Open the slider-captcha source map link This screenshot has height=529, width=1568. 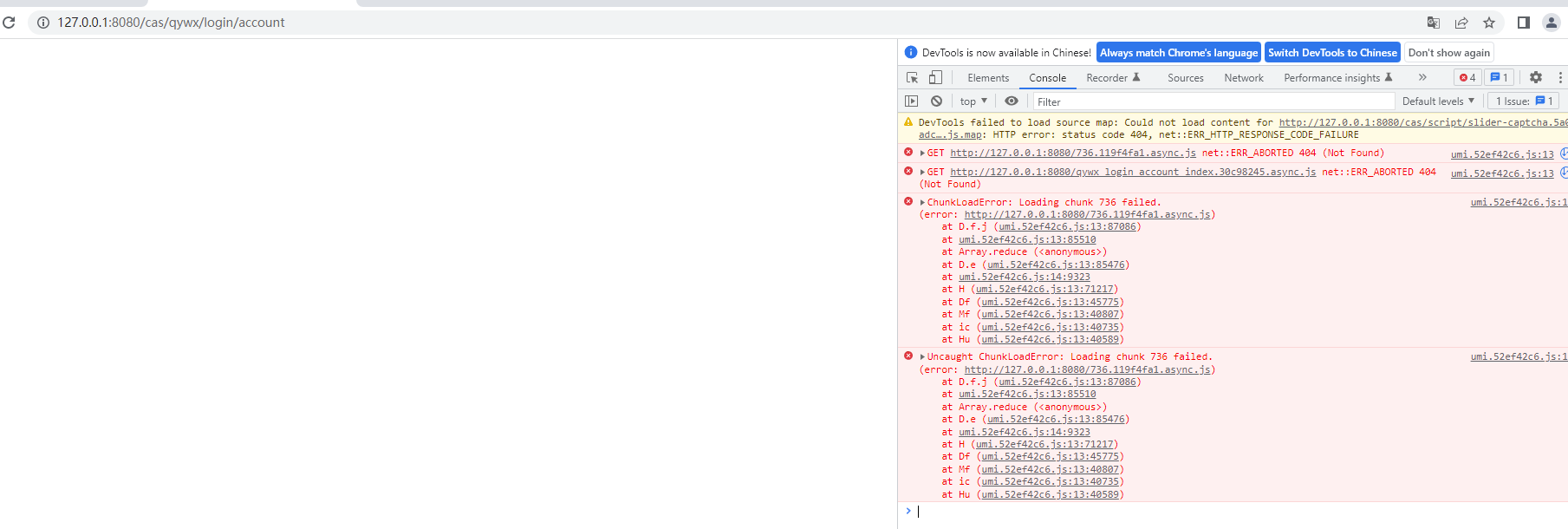tap(1422, 123)
